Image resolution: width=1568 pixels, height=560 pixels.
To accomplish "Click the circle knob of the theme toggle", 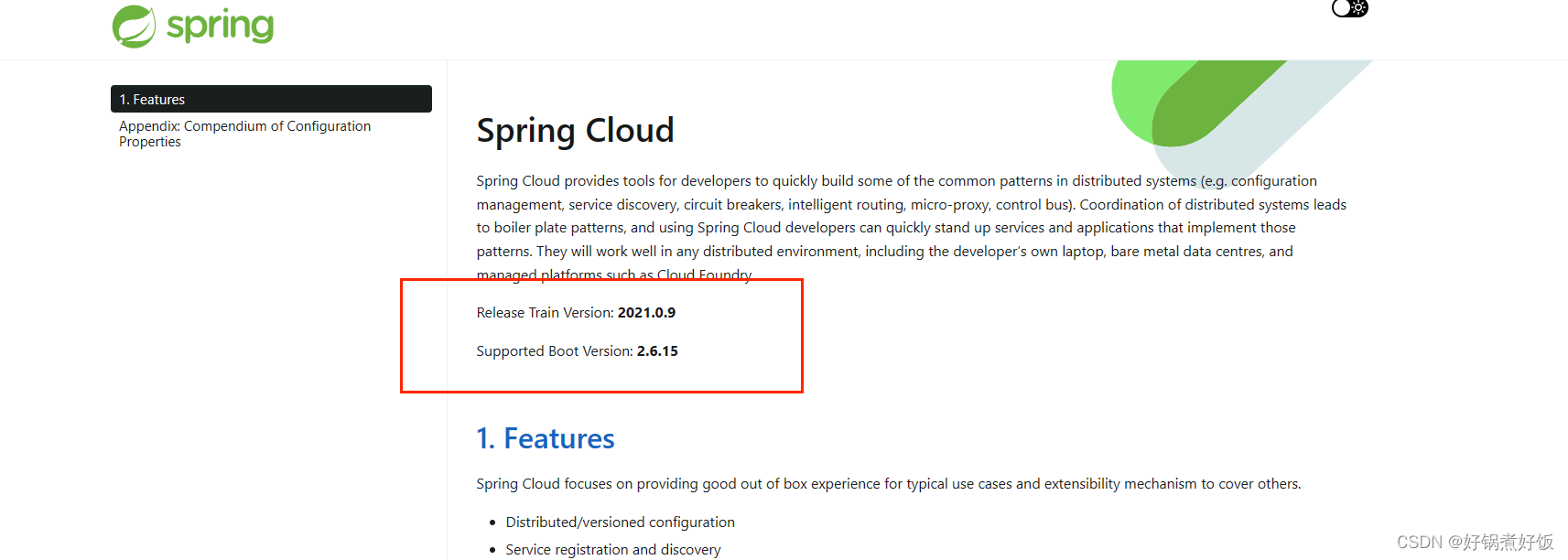I will [1342, 7].
